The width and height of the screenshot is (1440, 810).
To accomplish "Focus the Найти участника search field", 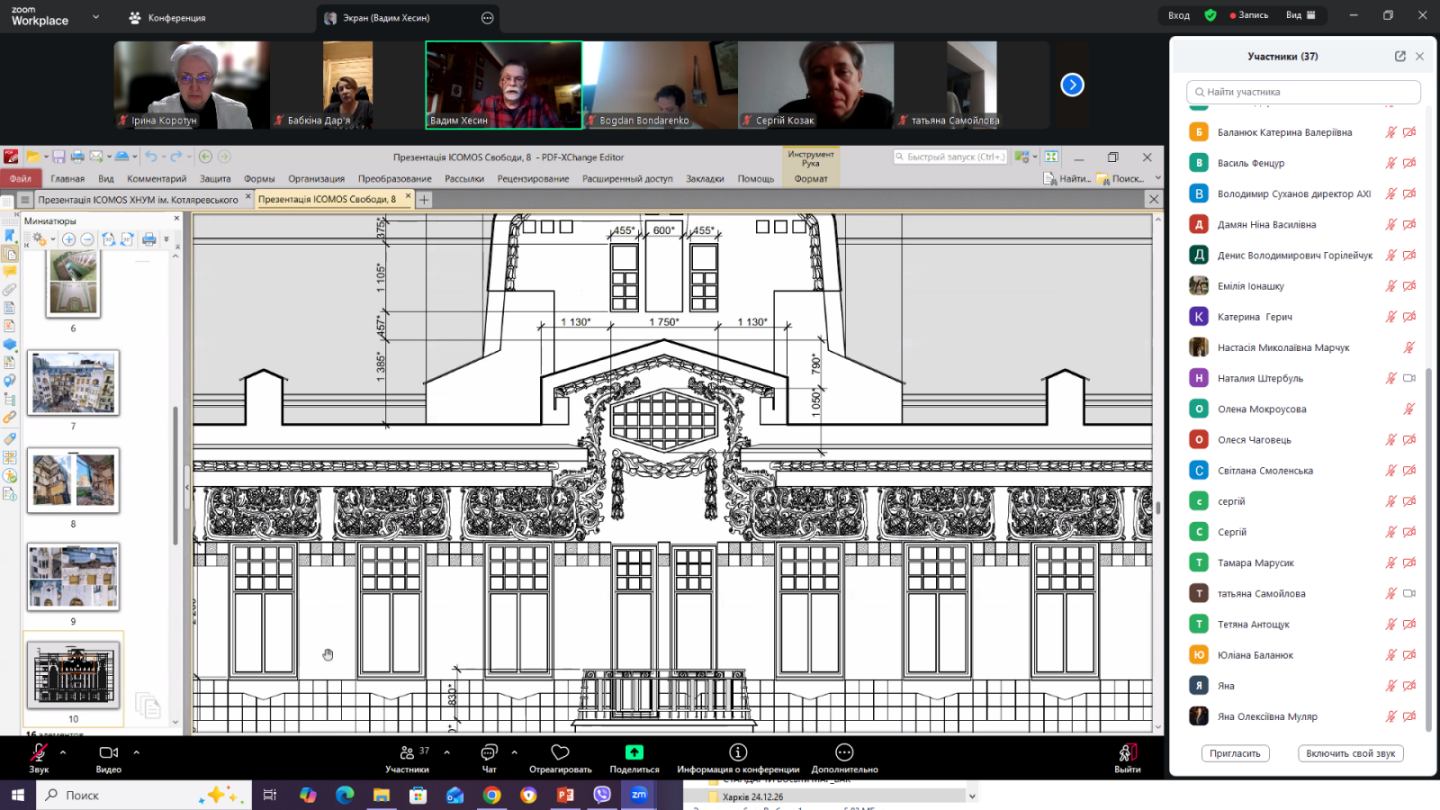I will 1303,92.
